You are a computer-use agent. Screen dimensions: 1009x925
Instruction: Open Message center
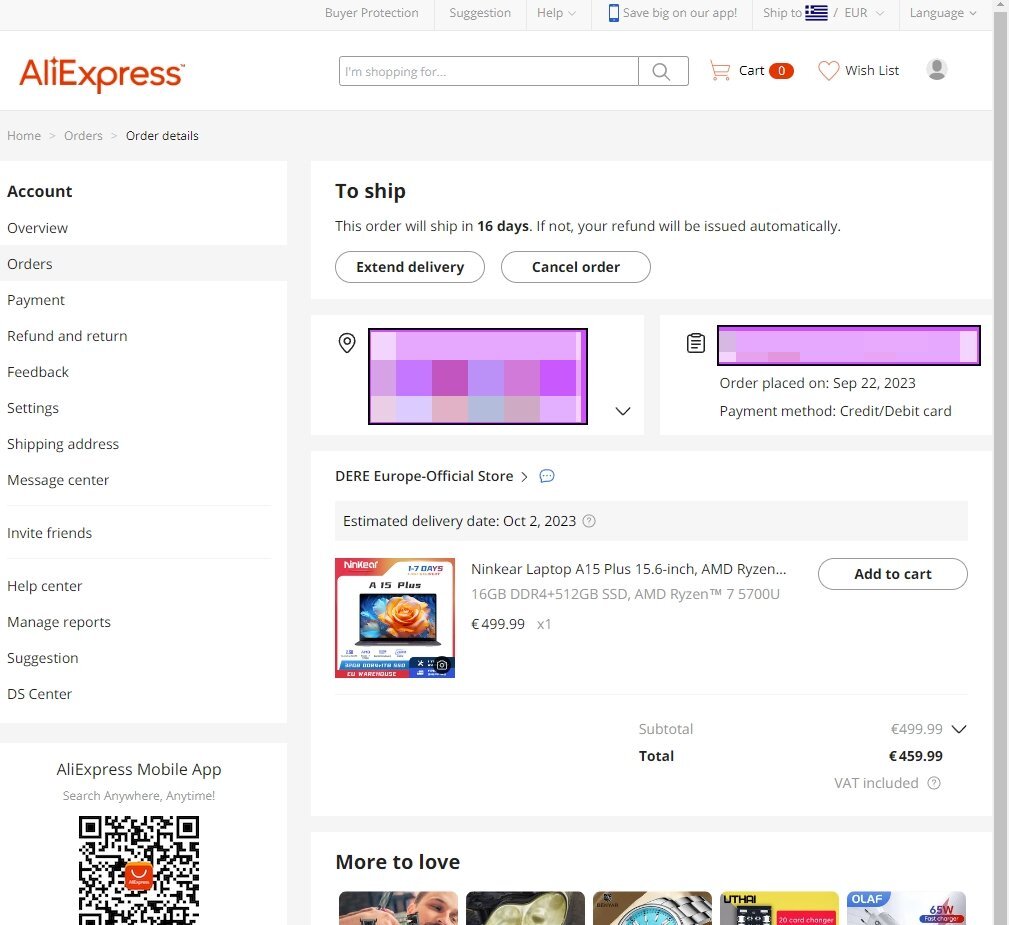coord(58,480)
